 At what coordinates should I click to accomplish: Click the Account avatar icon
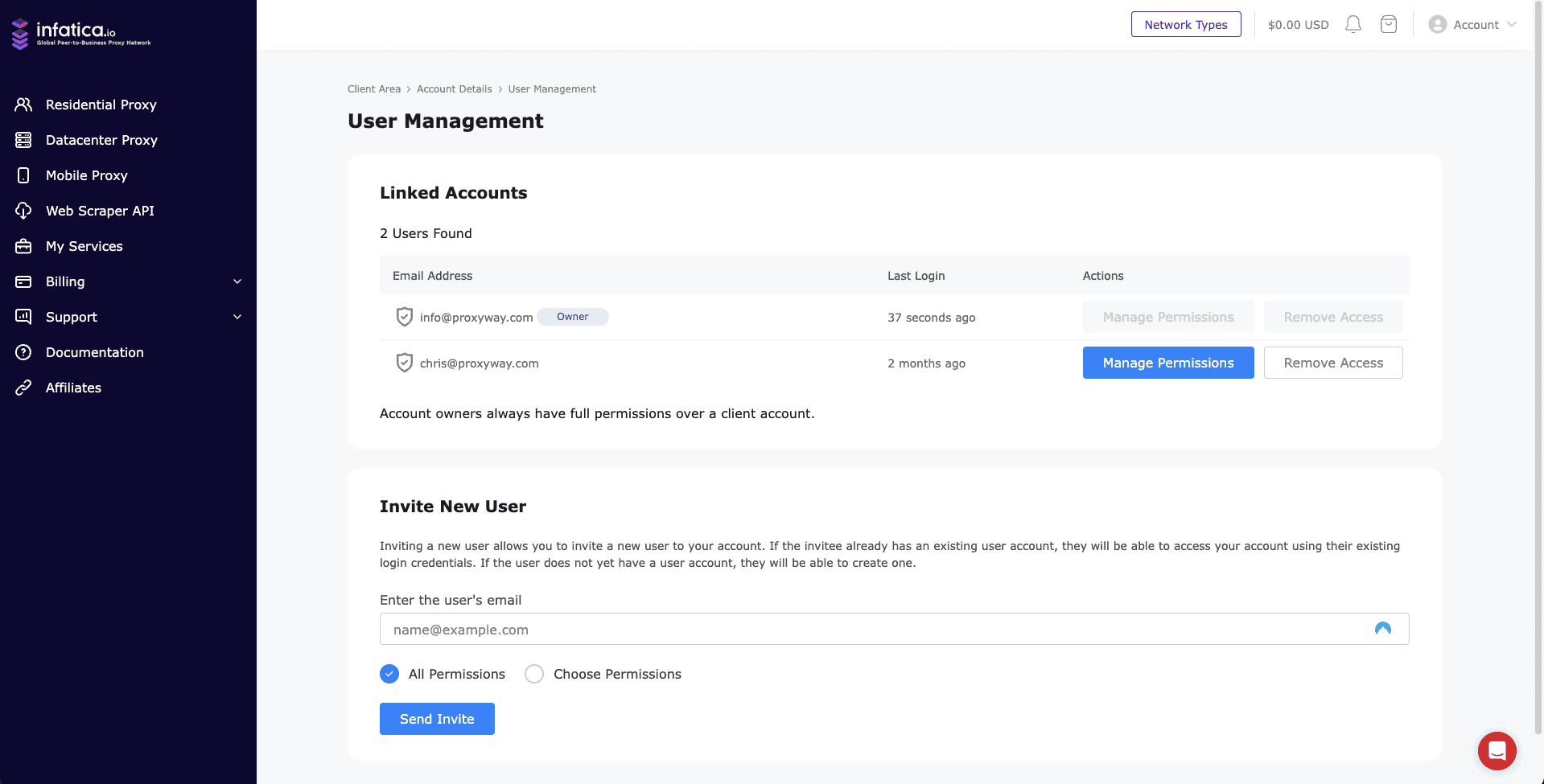[1438, 25]
